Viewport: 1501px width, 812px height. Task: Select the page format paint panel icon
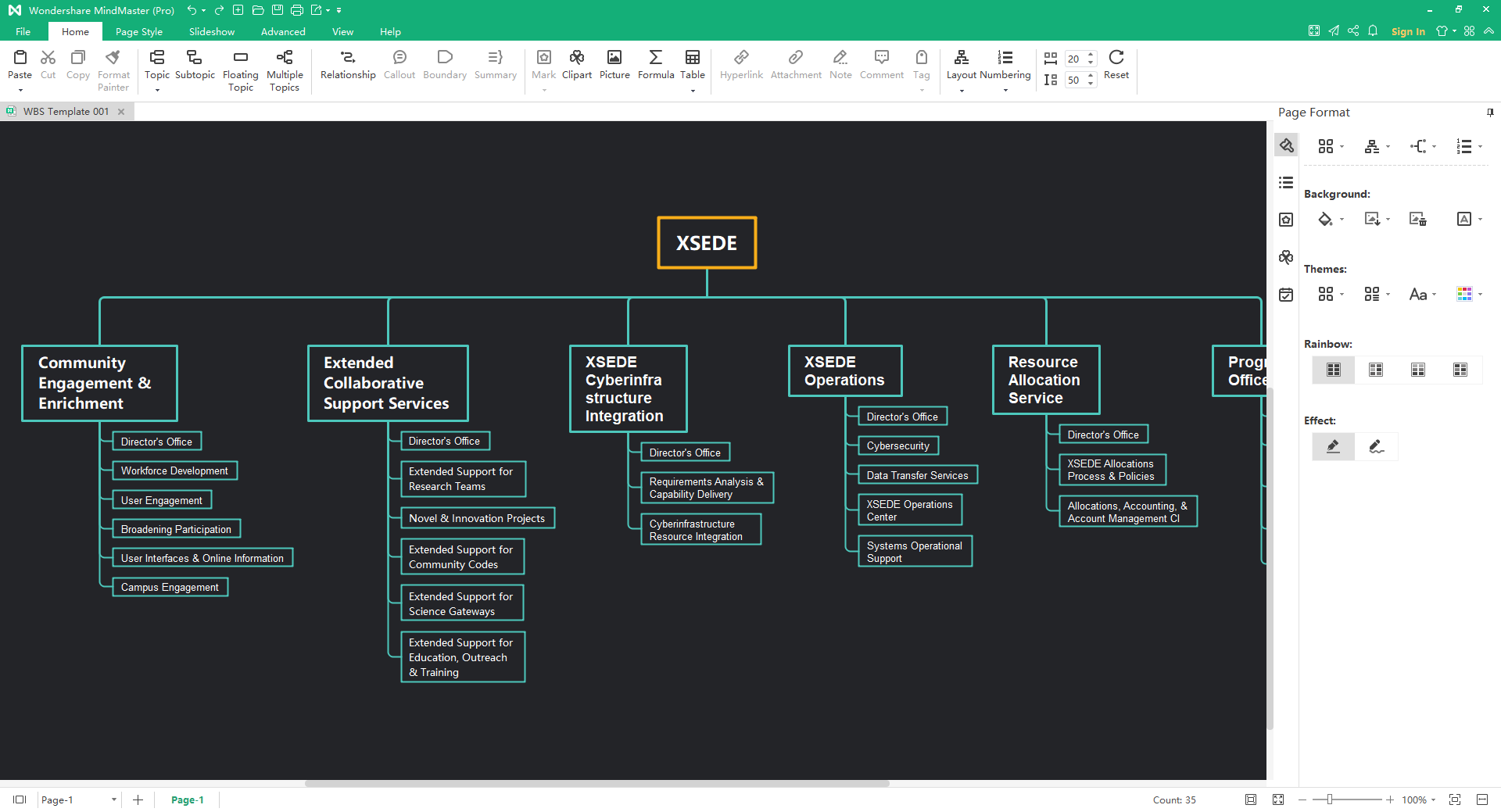tap(1286, 145)
